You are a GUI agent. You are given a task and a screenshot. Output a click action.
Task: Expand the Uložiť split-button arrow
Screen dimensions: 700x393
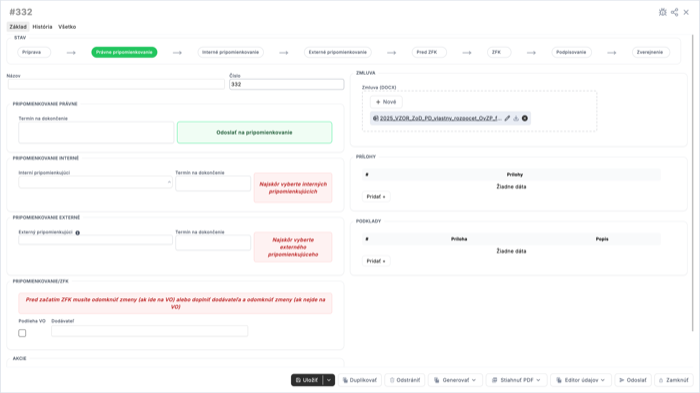[329, 380]
